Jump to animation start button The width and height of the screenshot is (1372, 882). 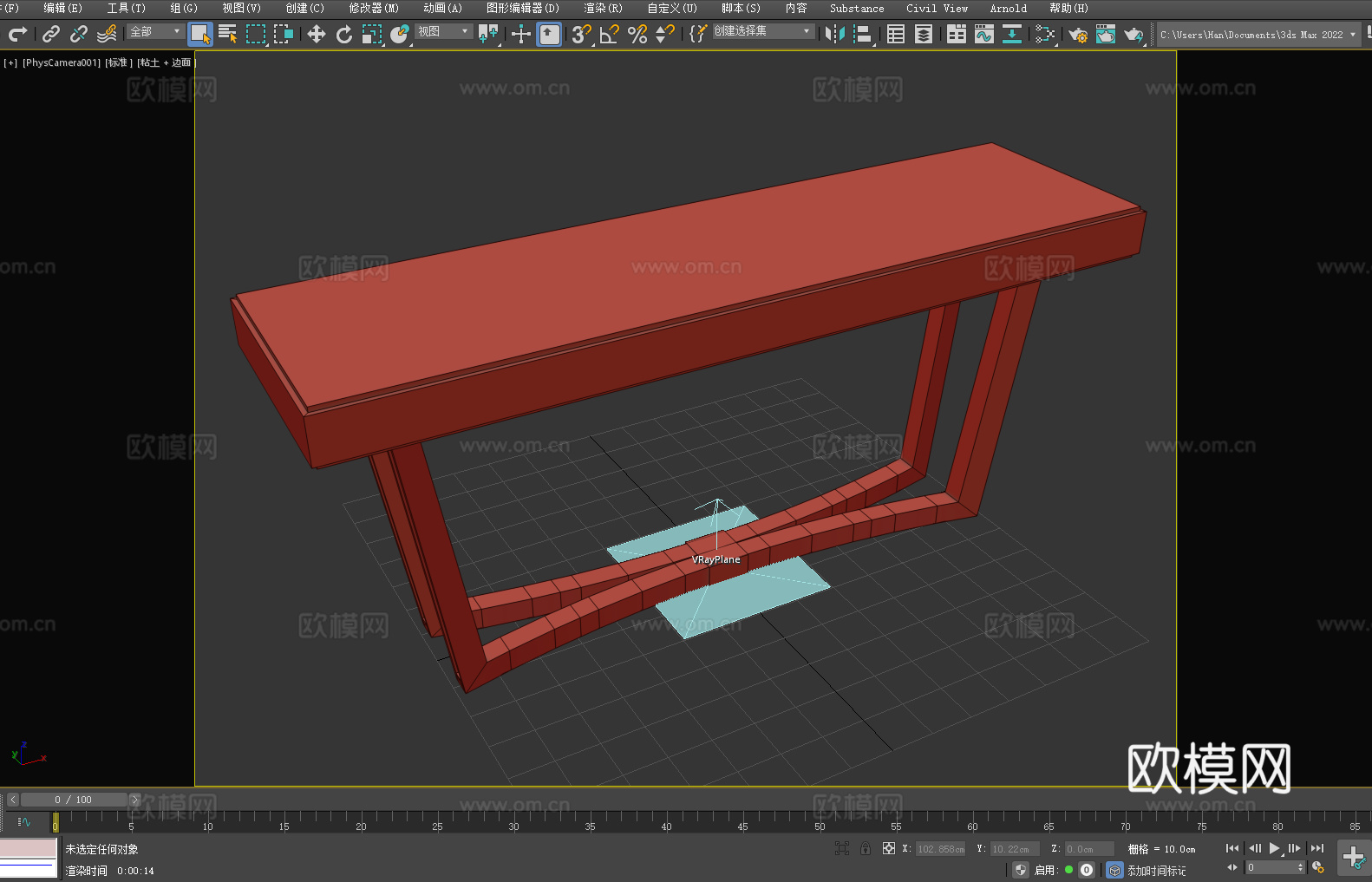pos(1232,848)
